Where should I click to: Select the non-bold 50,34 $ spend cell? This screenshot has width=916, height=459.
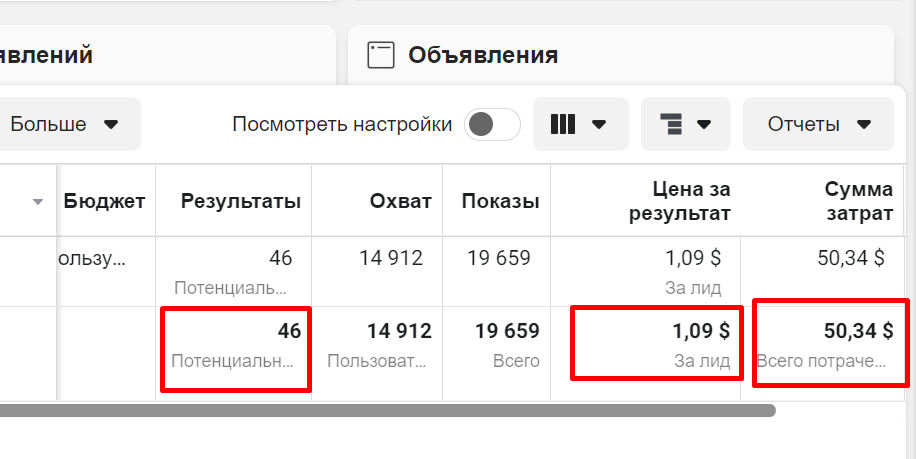point(823,271)
